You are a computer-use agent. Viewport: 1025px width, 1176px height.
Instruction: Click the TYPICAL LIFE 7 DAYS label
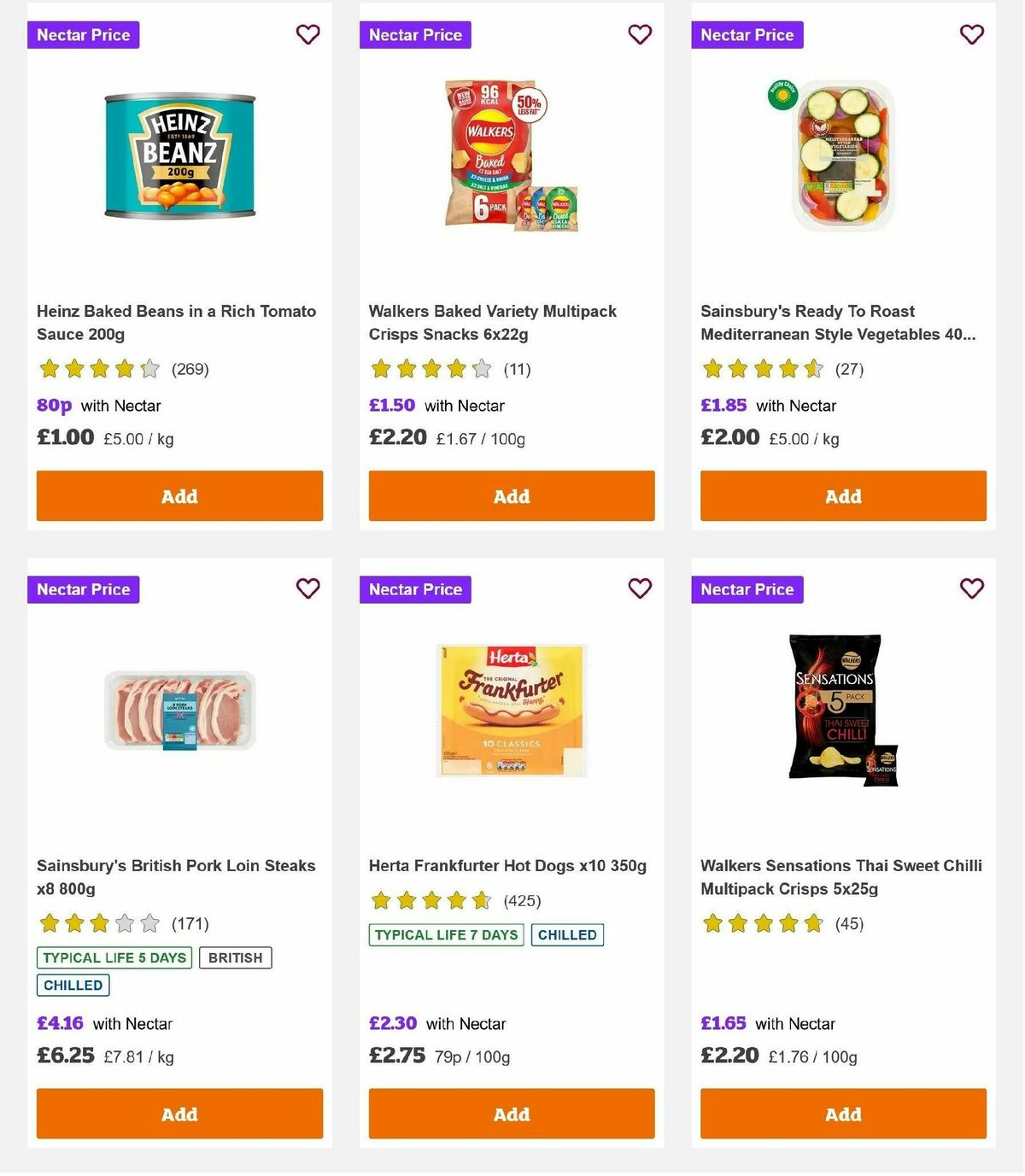point(446,934)
